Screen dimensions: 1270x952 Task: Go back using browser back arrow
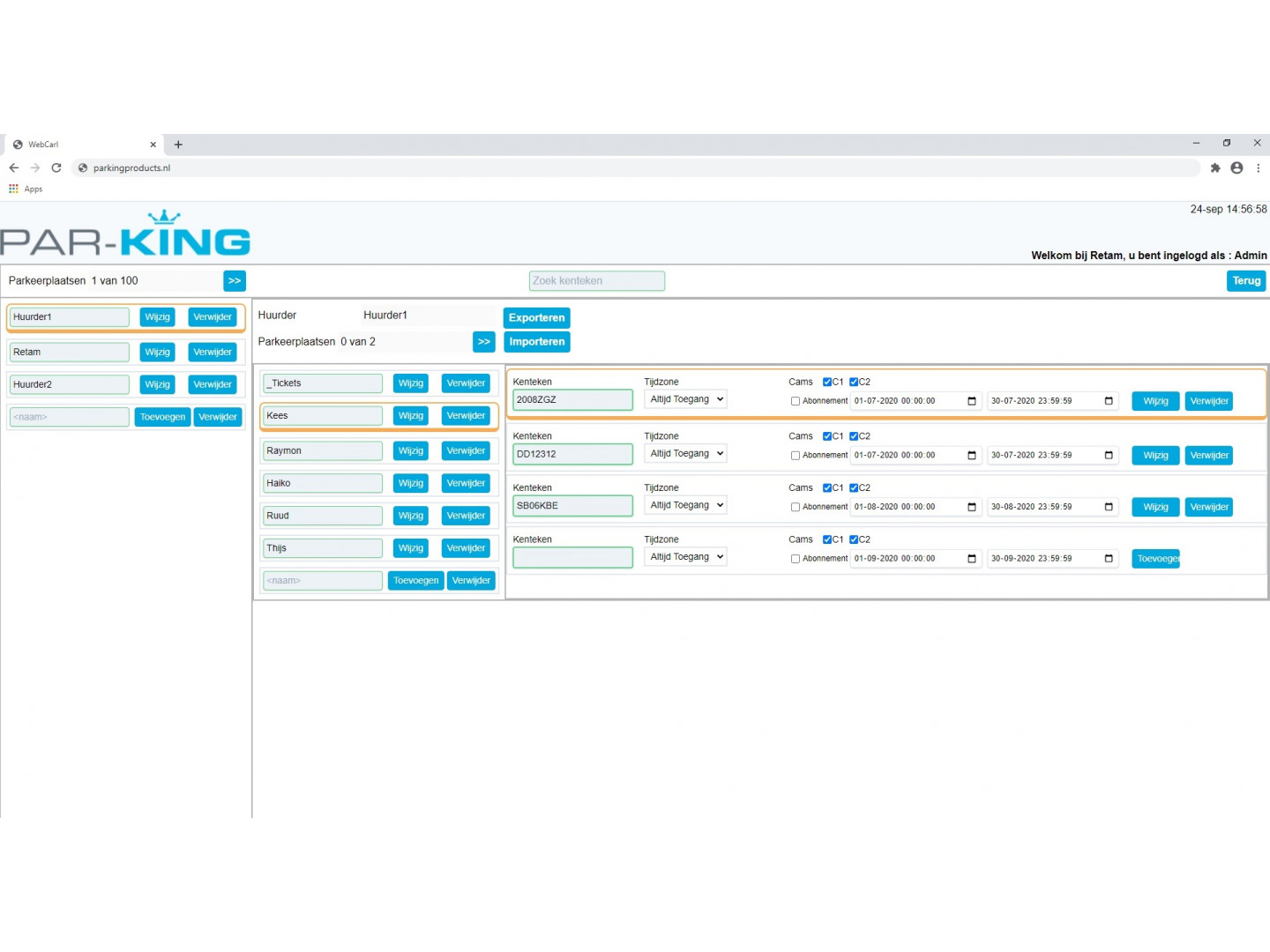click(14, 167)
